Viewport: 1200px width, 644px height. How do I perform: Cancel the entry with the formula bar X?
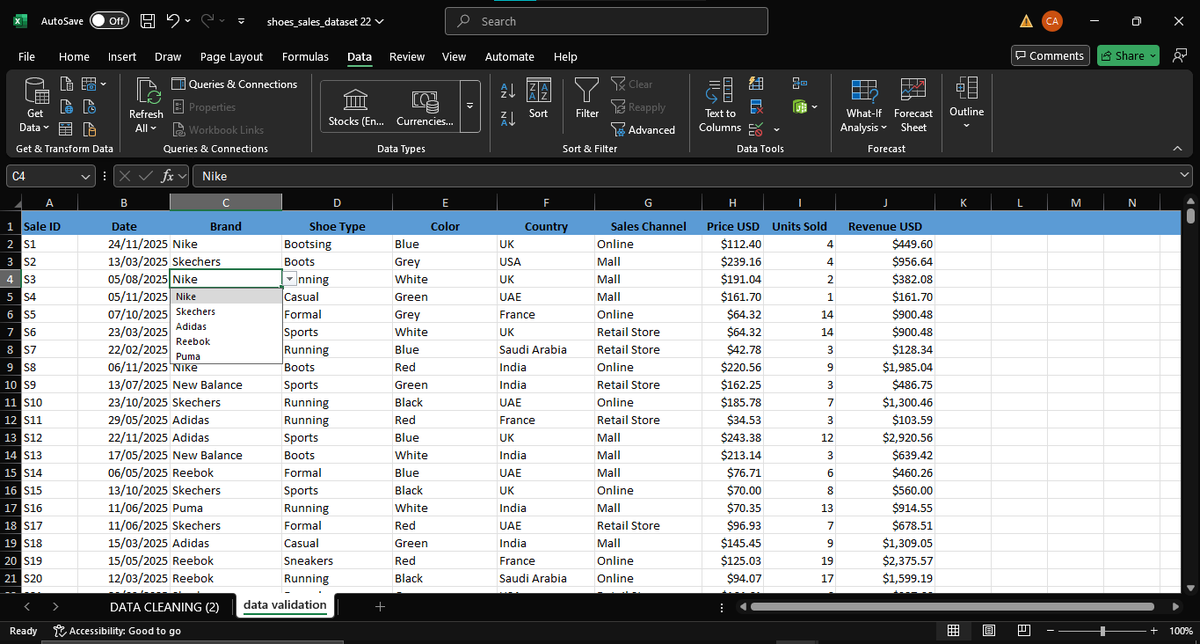pyautogui.click(x=125, y=176)
